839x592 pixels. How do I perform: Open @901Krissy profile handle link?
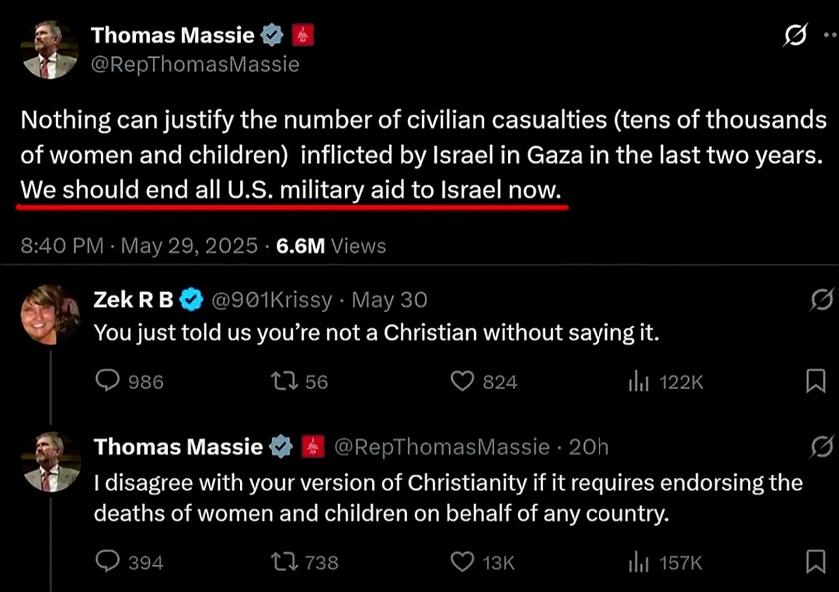[272, 300]
